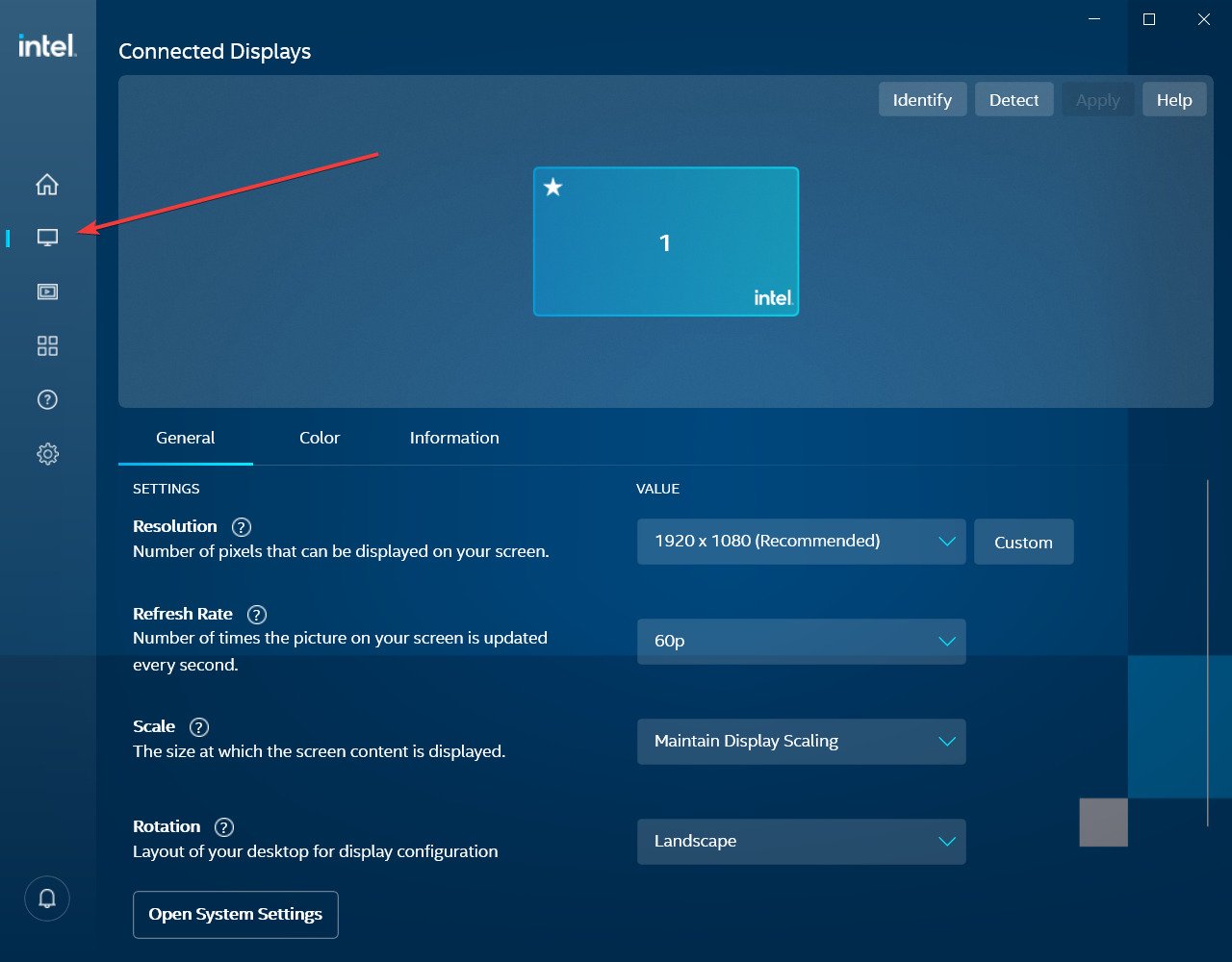
Task: Switch to the Color tab
Action: [x=320, y=438]
